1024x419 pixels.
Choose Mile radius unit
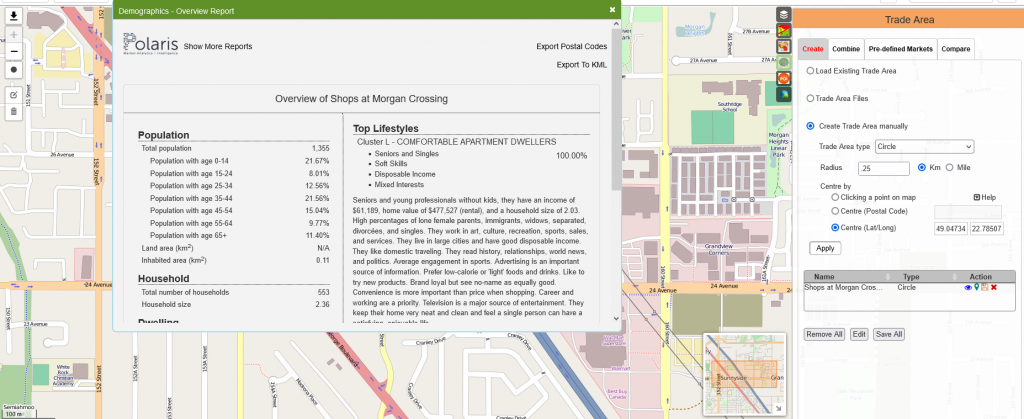[950, 167]
